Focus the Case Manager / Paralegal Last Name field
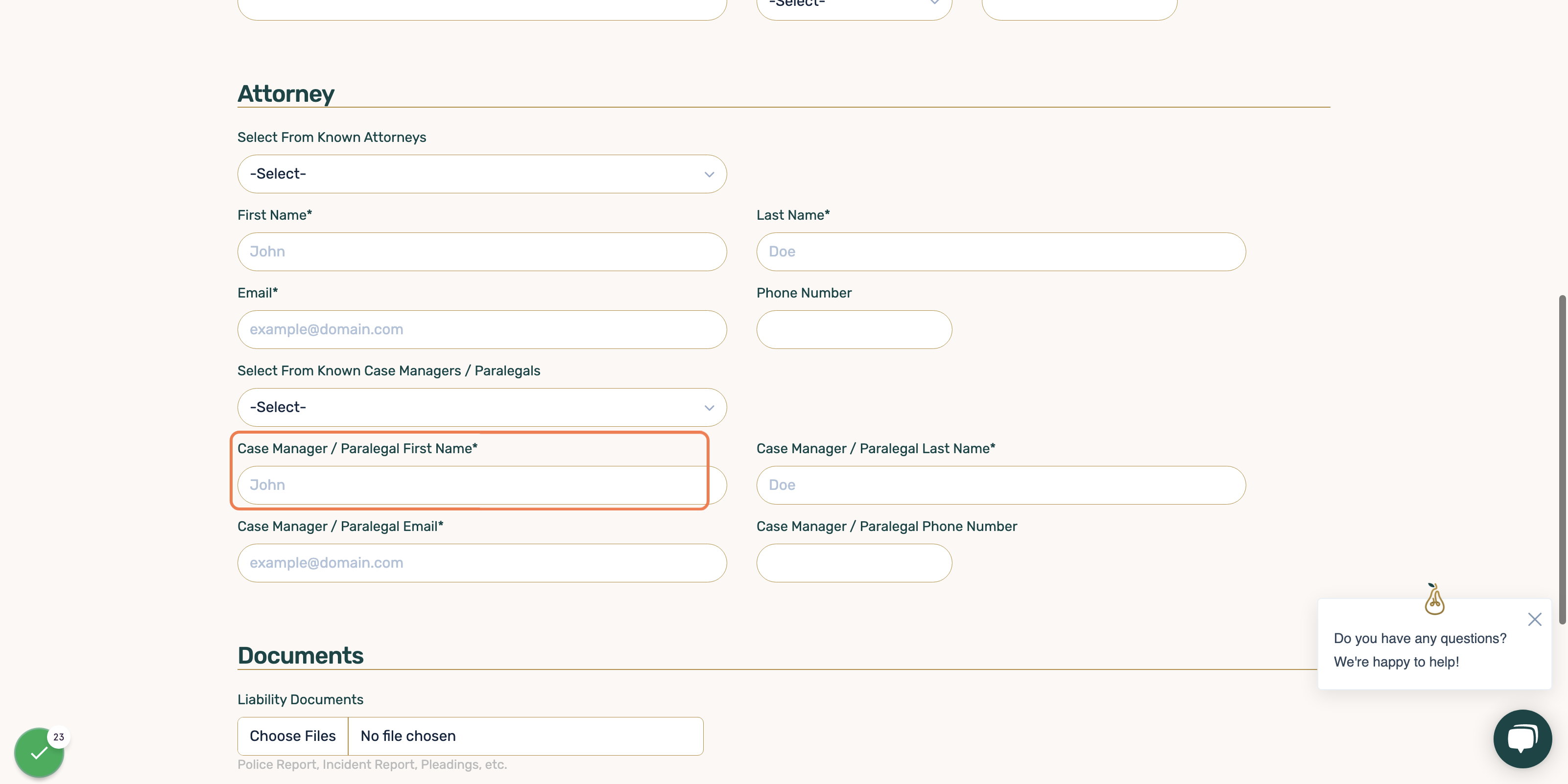Viewport: 1568px width, 784px height. (1001, 485)
